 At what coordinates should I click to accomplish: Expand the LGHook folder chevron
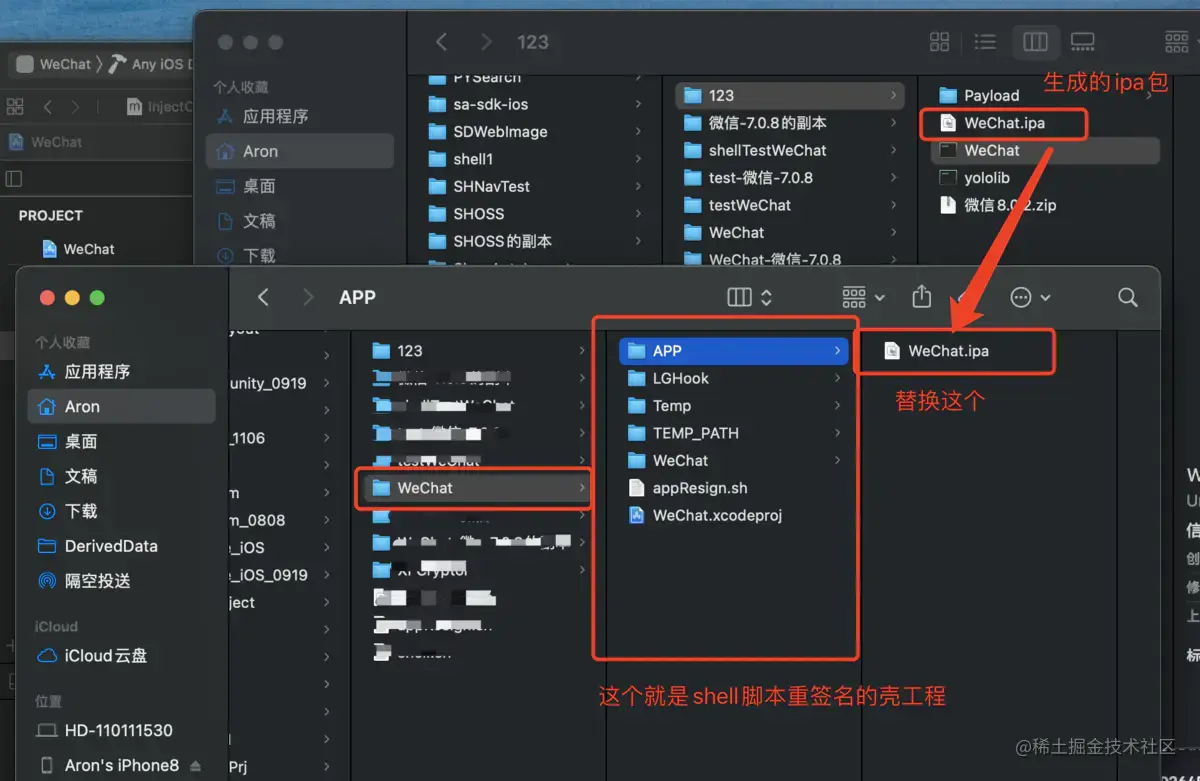tap(837, 378)
